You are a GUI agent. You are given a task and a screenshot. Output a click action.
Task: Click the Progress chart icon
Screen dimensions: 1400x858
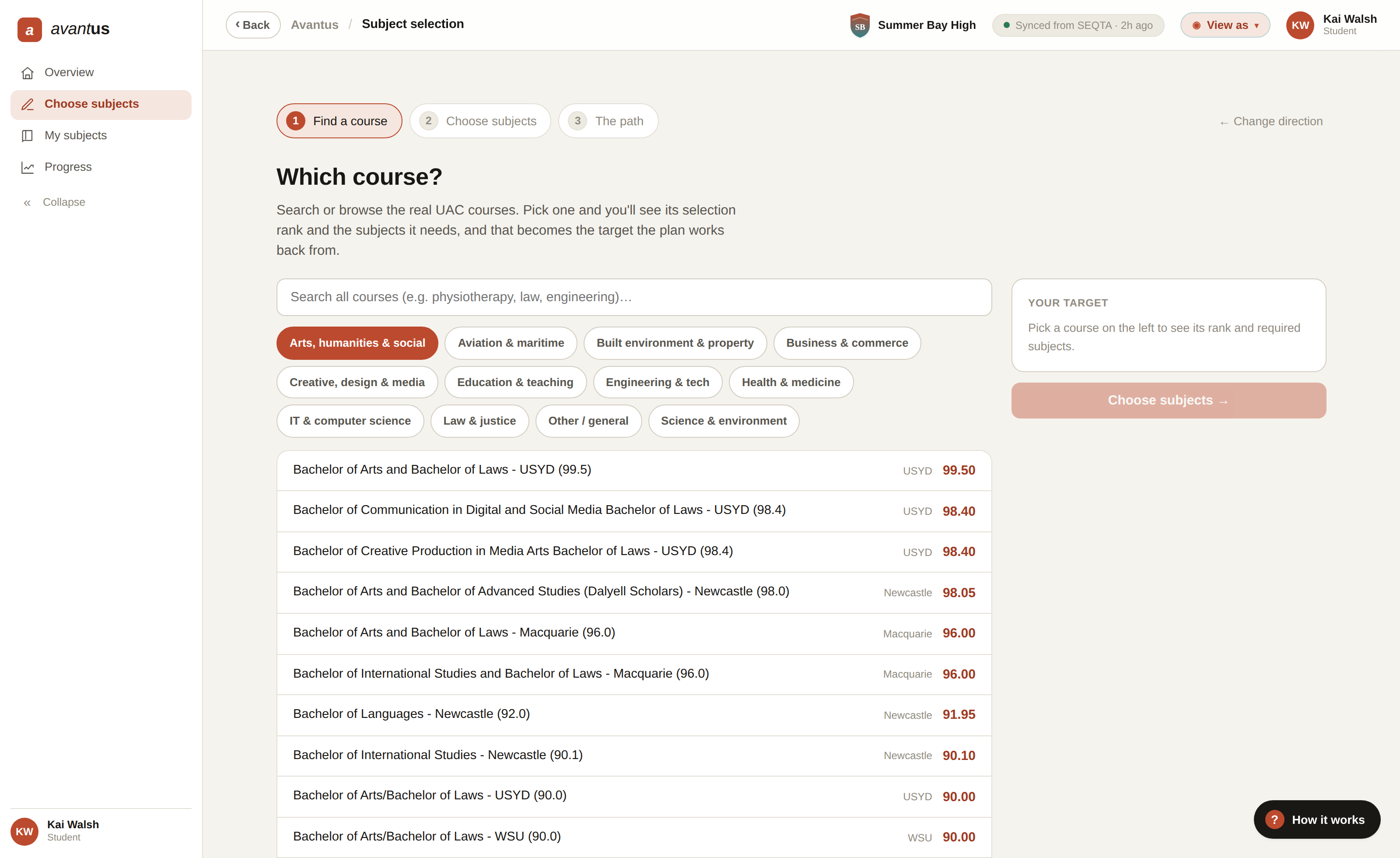[27, 167]
